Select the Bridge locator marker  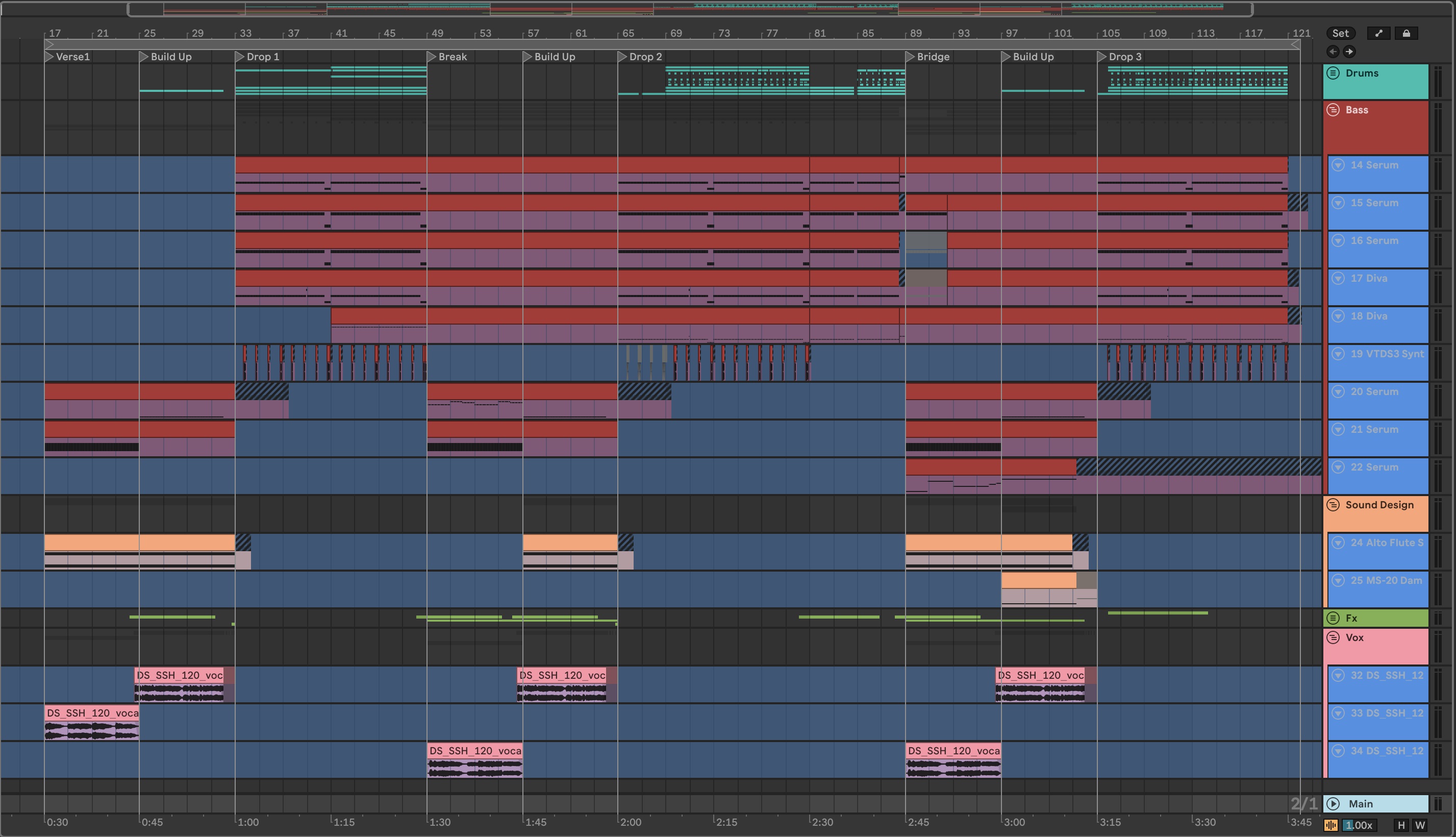click(910, 57)
